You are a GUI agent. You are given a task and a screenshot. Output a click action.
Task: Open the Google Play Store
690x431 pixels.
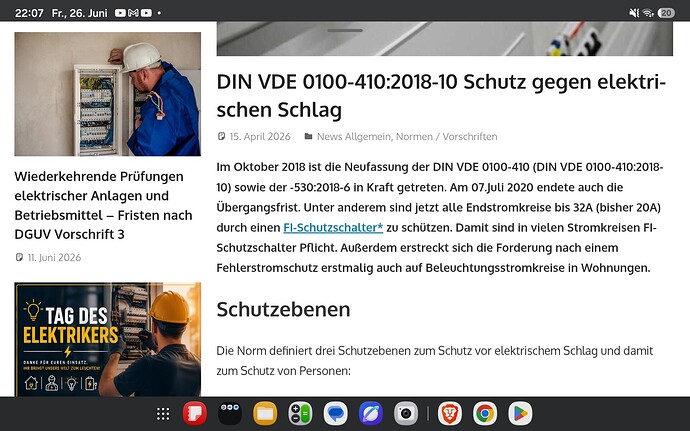click(x=520, y=414)
